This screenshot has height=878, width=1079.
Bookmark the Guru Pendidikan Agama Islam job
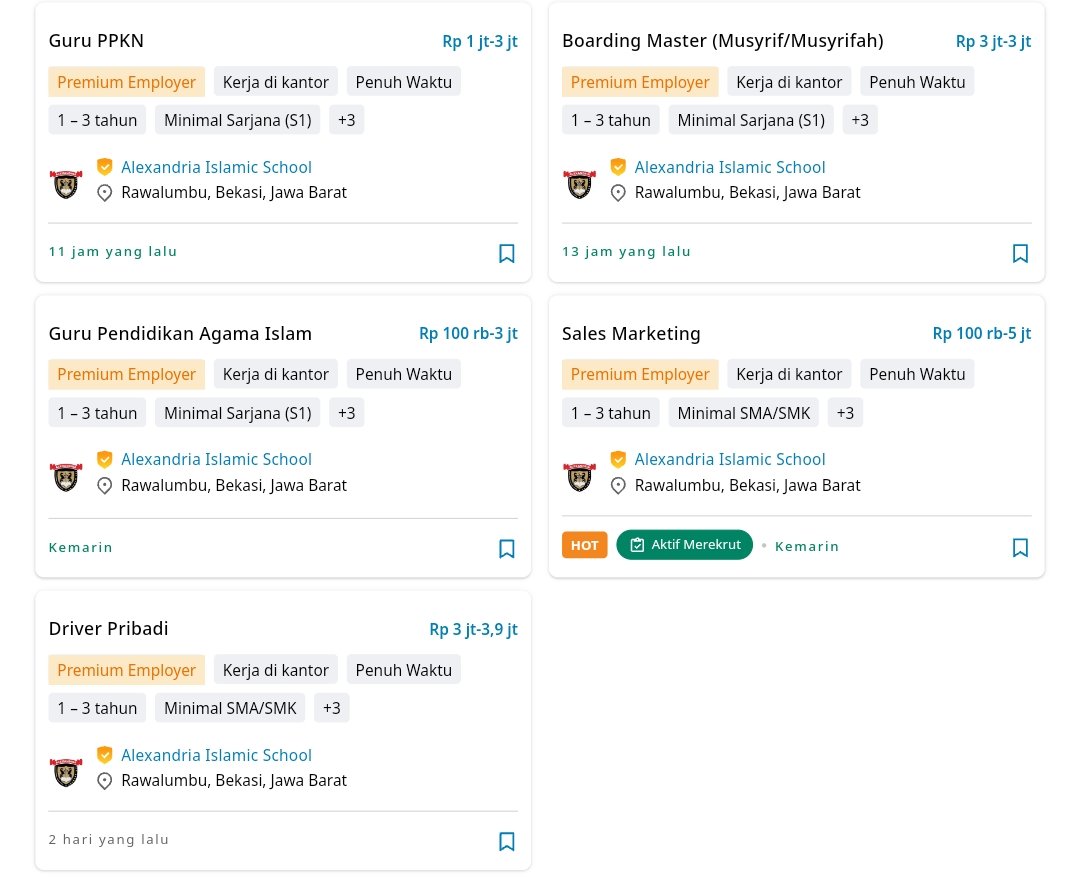coord(506,548)
